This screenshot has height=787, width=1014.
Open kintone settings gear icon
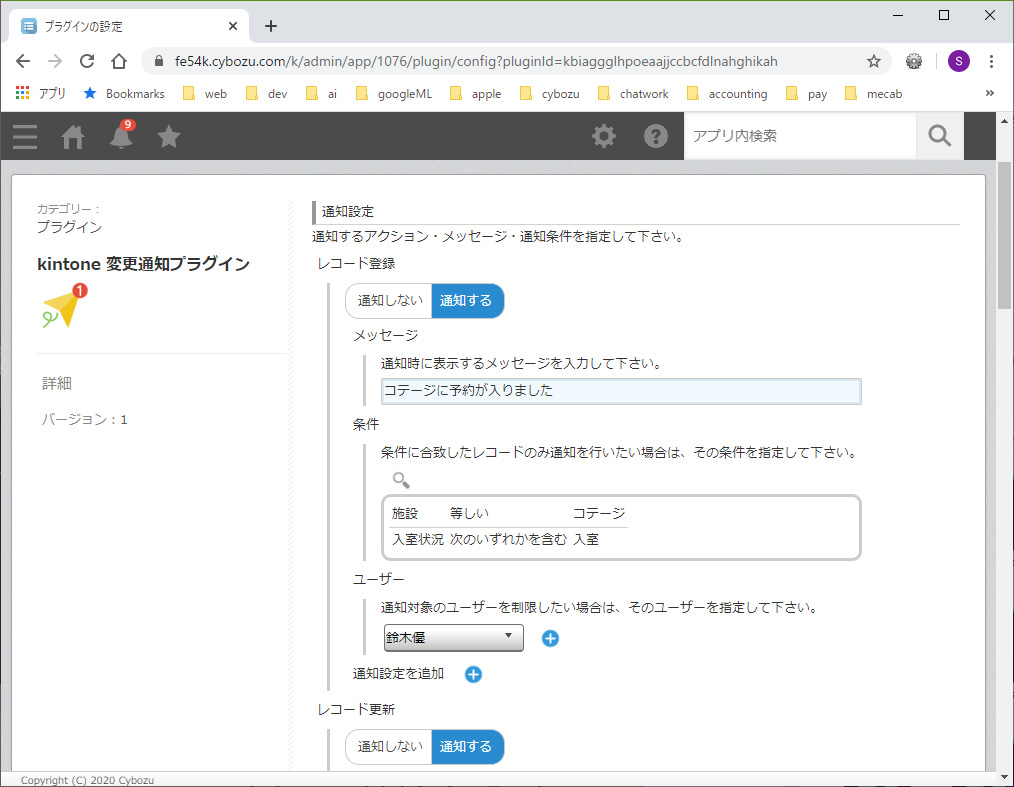pos(604,136)
